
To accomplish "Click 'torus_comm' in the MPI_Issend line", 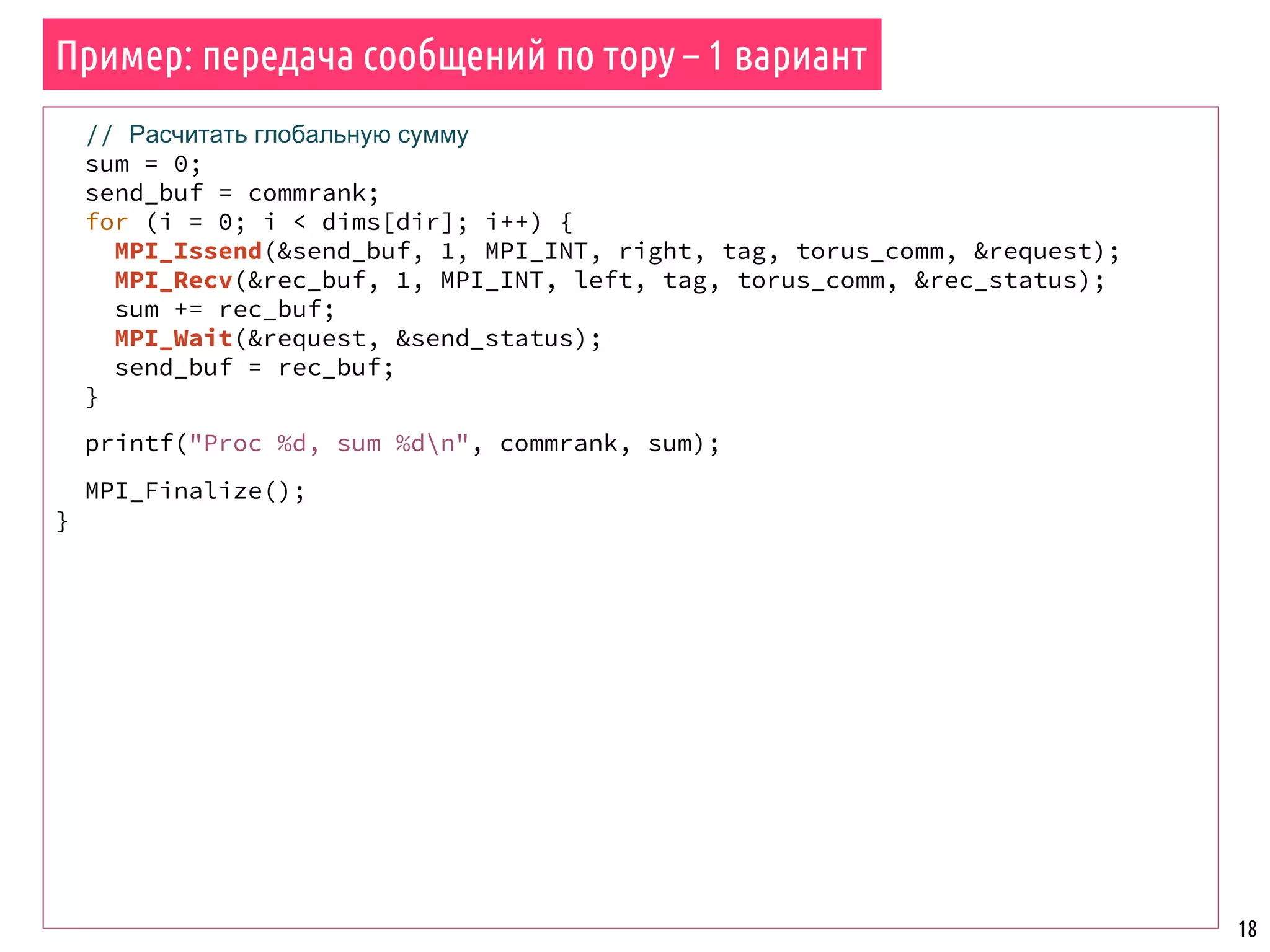I will pos(869,251).
